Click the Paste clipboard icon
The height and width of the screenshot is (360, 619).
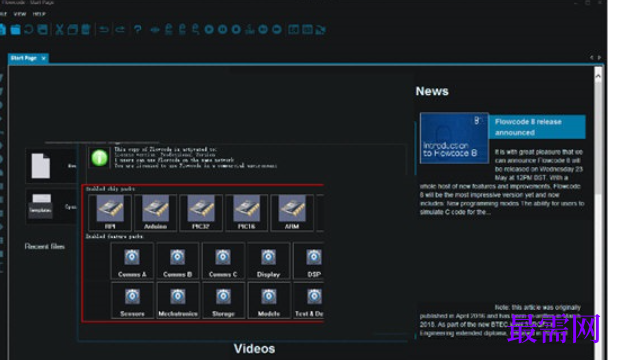point(86,30)
